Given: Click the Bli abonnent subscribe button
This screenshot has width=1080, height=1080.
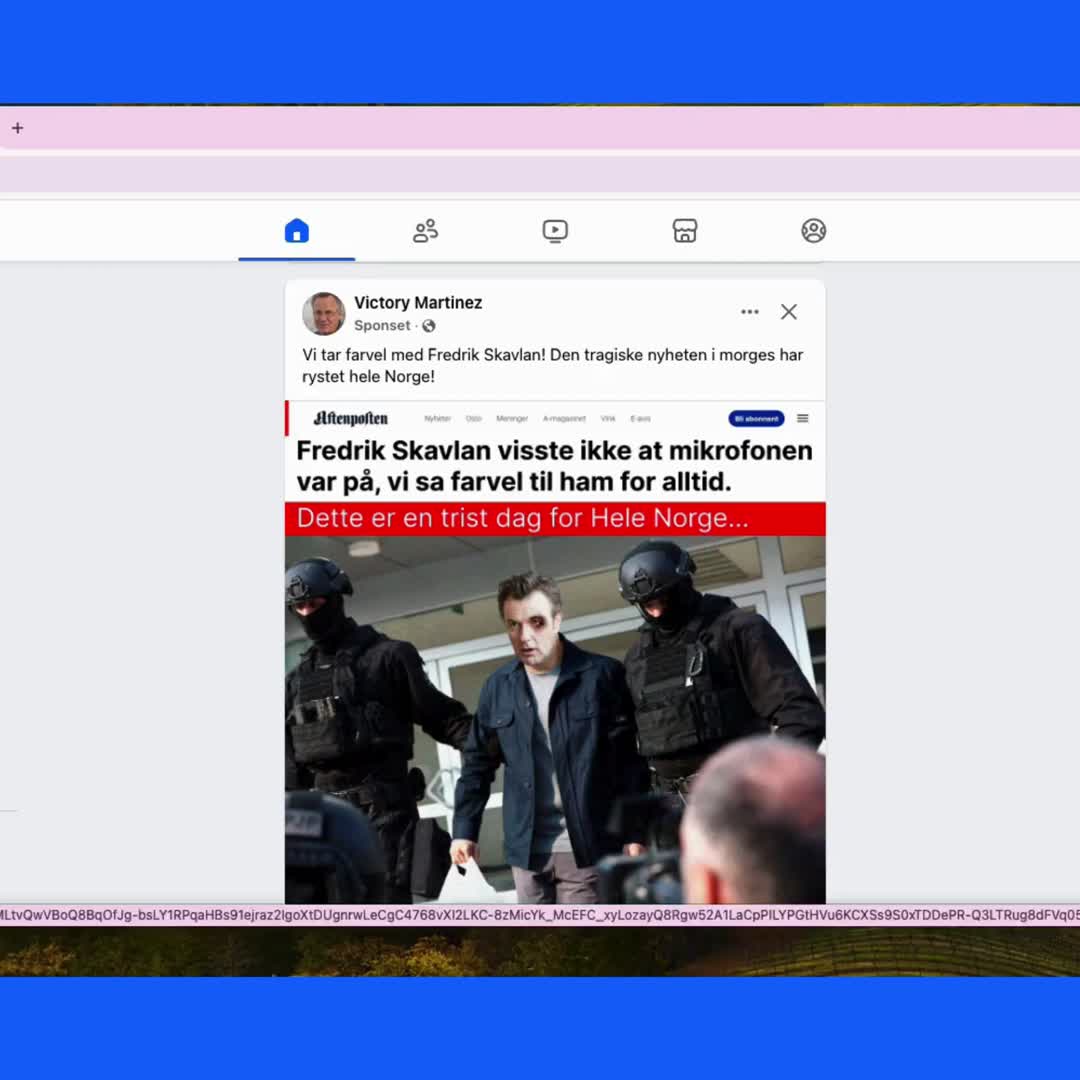Looking at the screenshot, I should 756,418.
